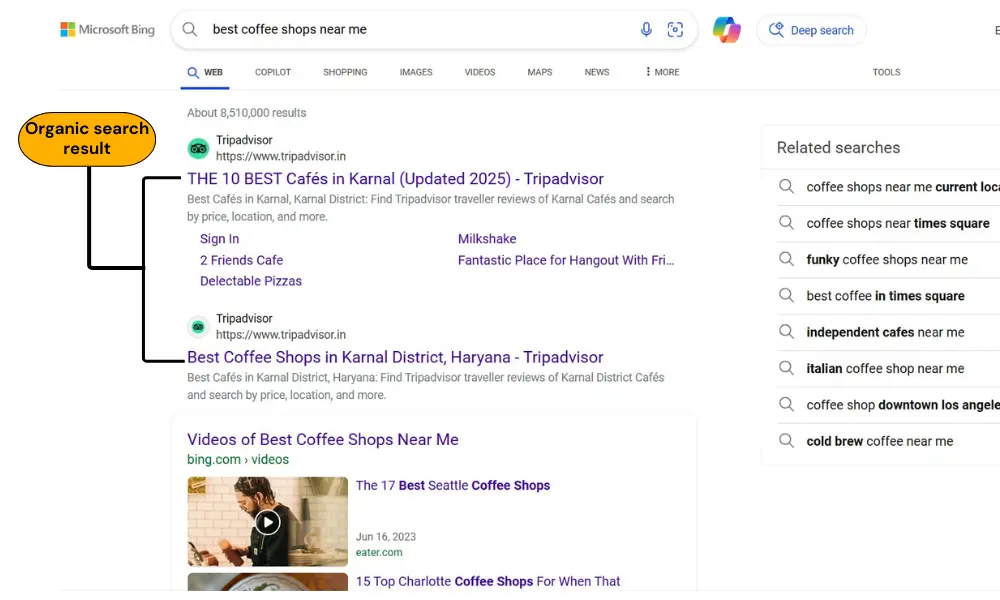Click magnifier icon beside funky coffee shops

pos(786,259)
